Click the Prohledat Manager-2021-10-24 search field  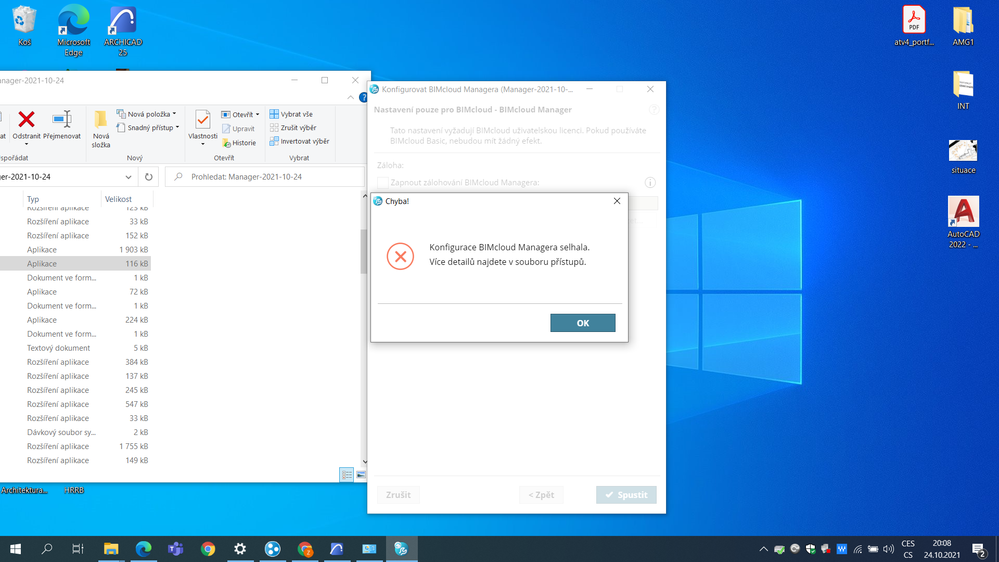pyautogui.click(x=264, y=177)
